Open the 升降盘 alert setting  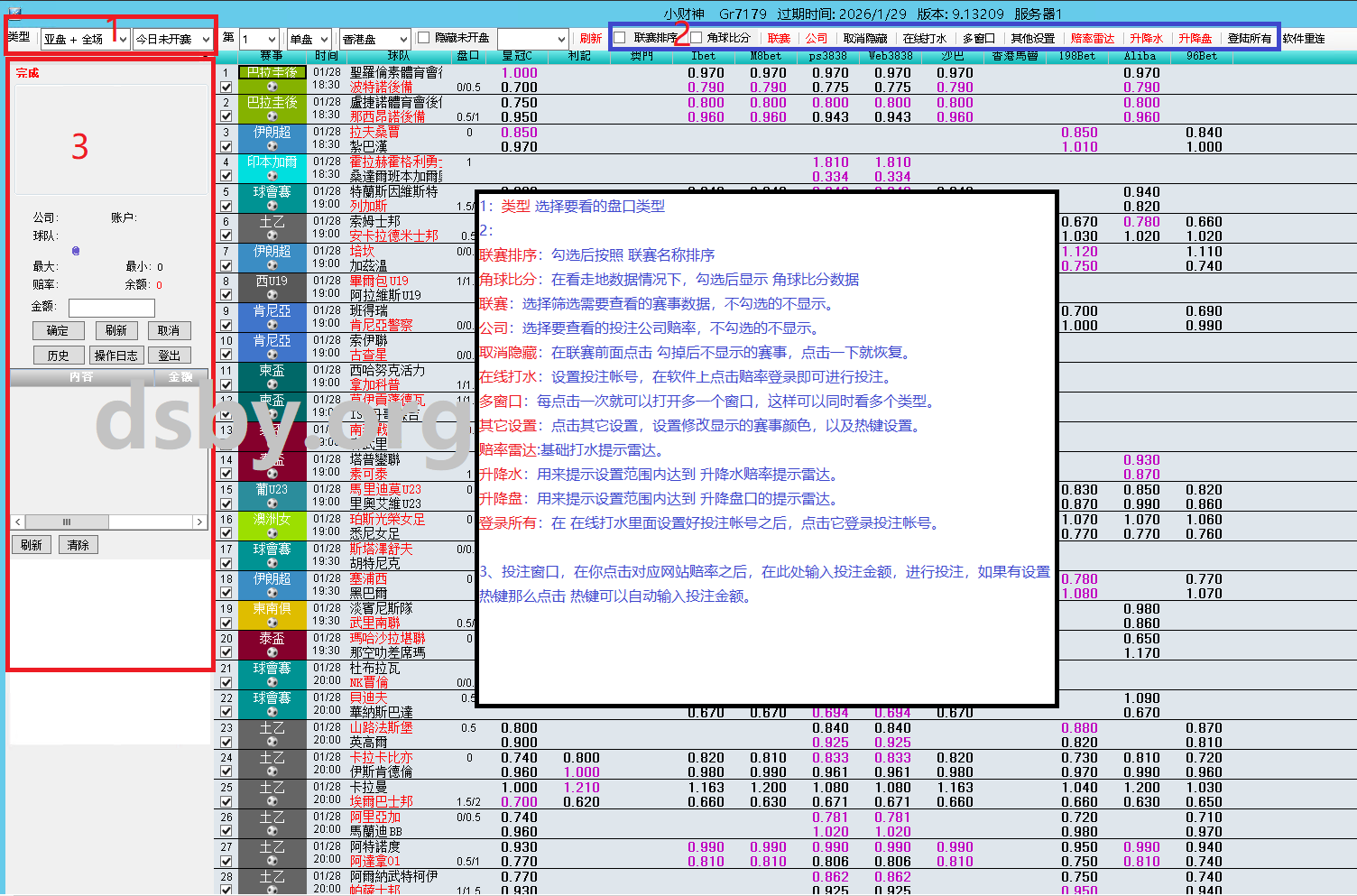1195,39
